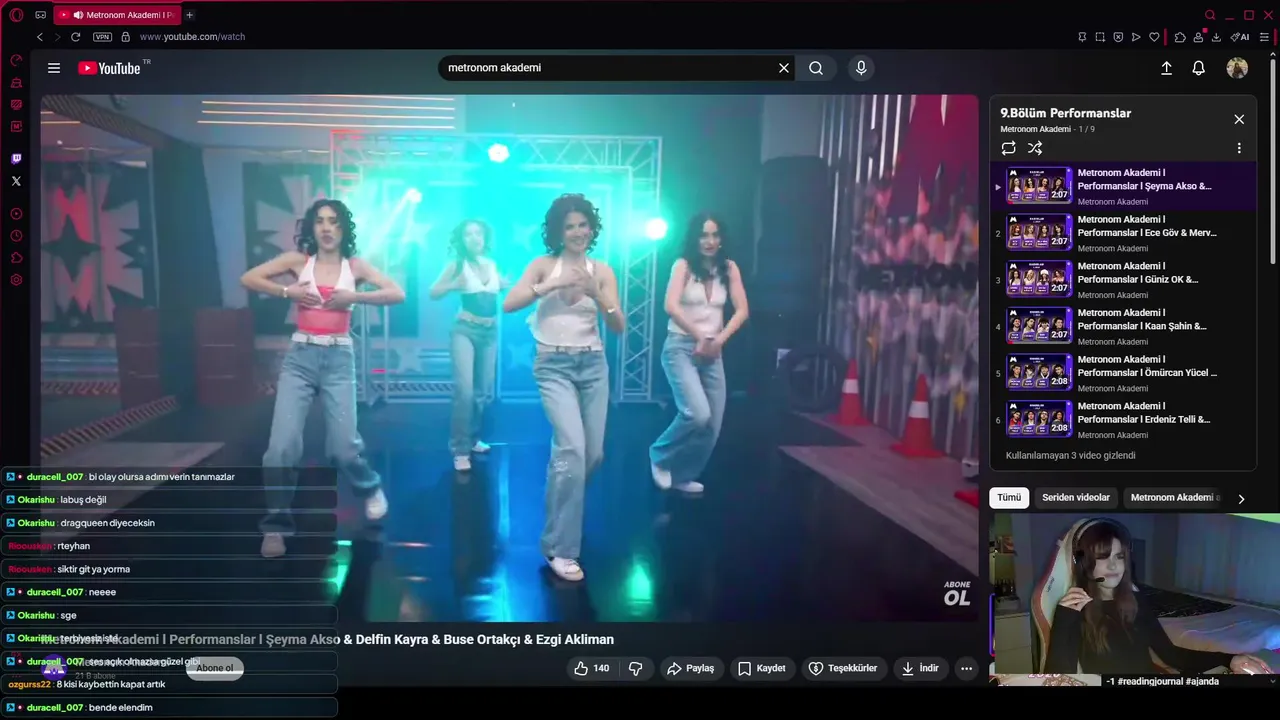This screenshot has width=1280, height=720.
Task: Open the browser extensions cube icon
Action: 1180,37
